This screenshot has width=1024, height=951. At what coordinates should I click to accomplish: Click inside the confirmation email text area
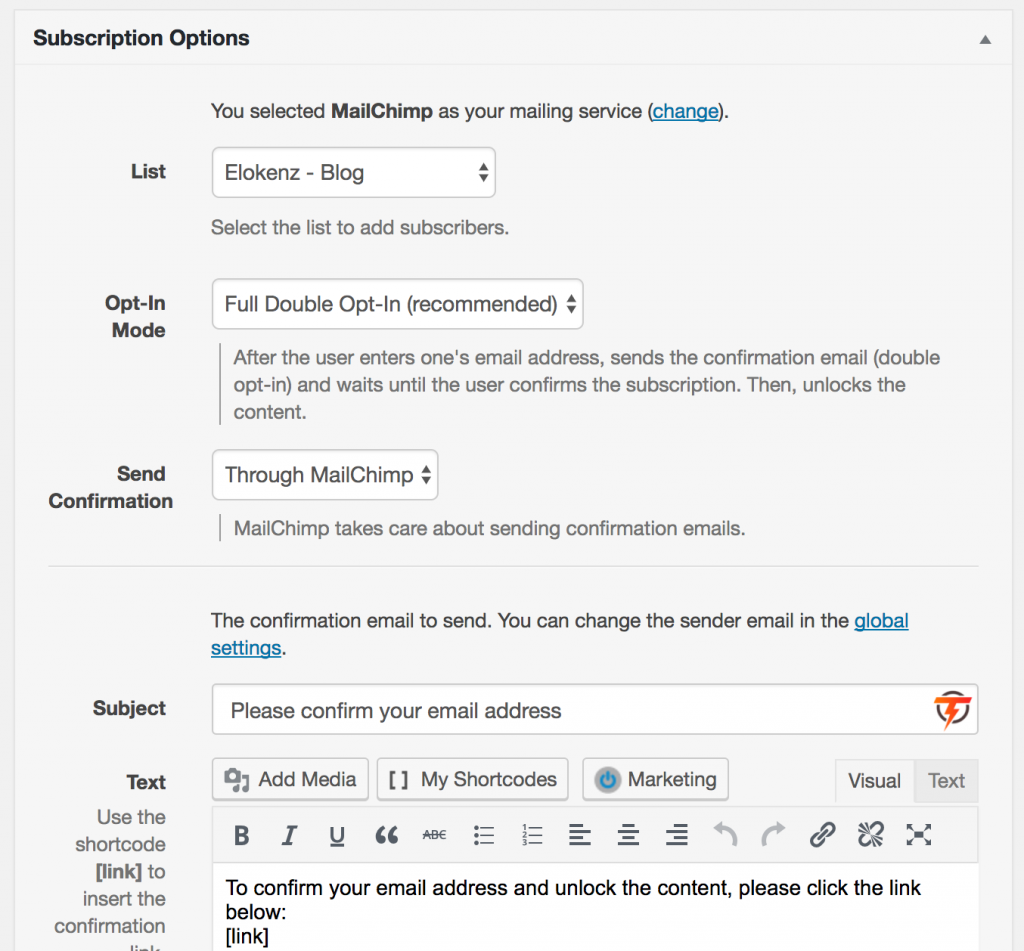[595, 908]
